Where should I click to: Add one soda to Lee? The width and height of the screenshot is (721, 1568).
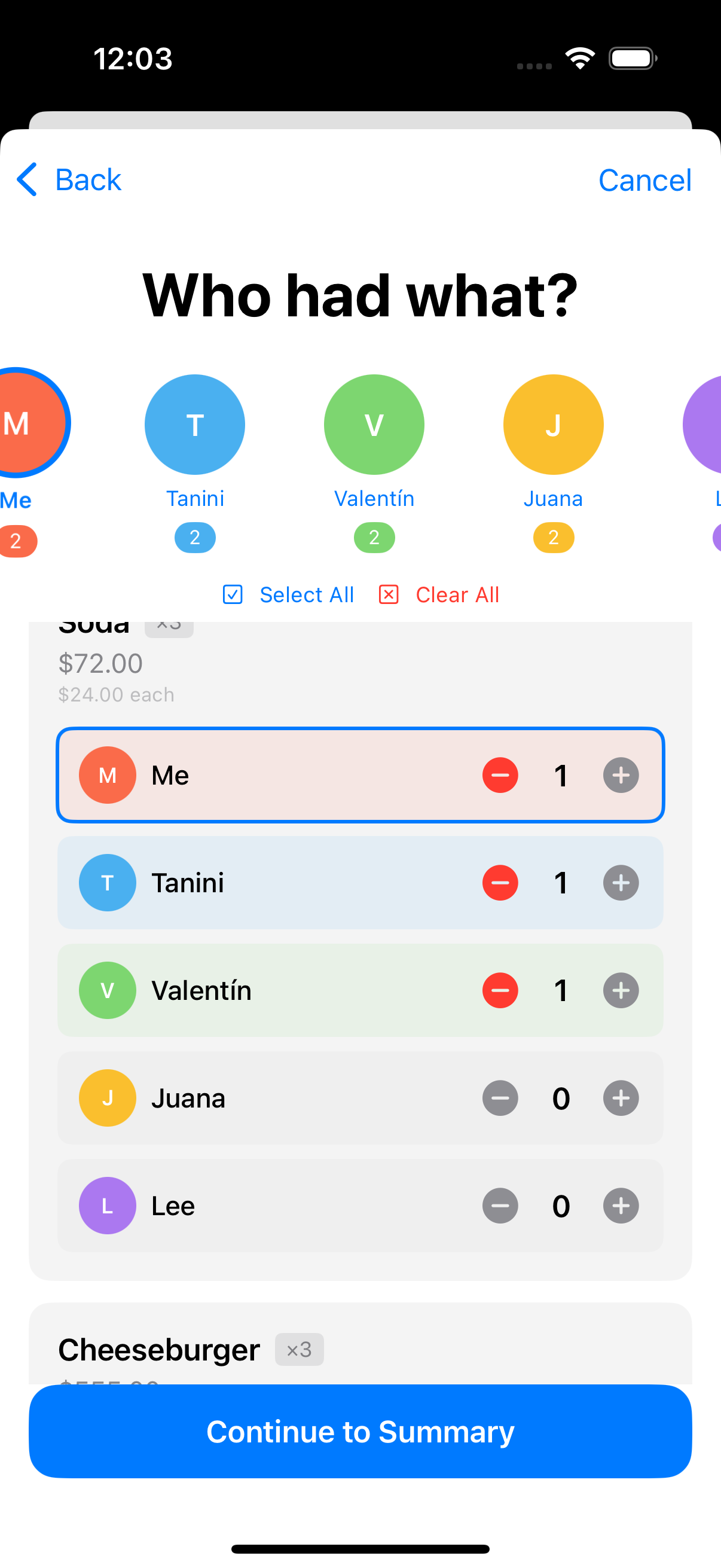[x=621, y=1205]
